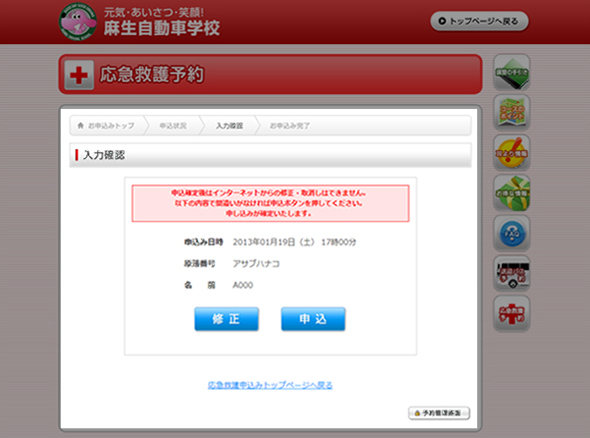Select the red cross first-aid sidebar icon
This screenshot has width=590, height=438.
point(511,313)
